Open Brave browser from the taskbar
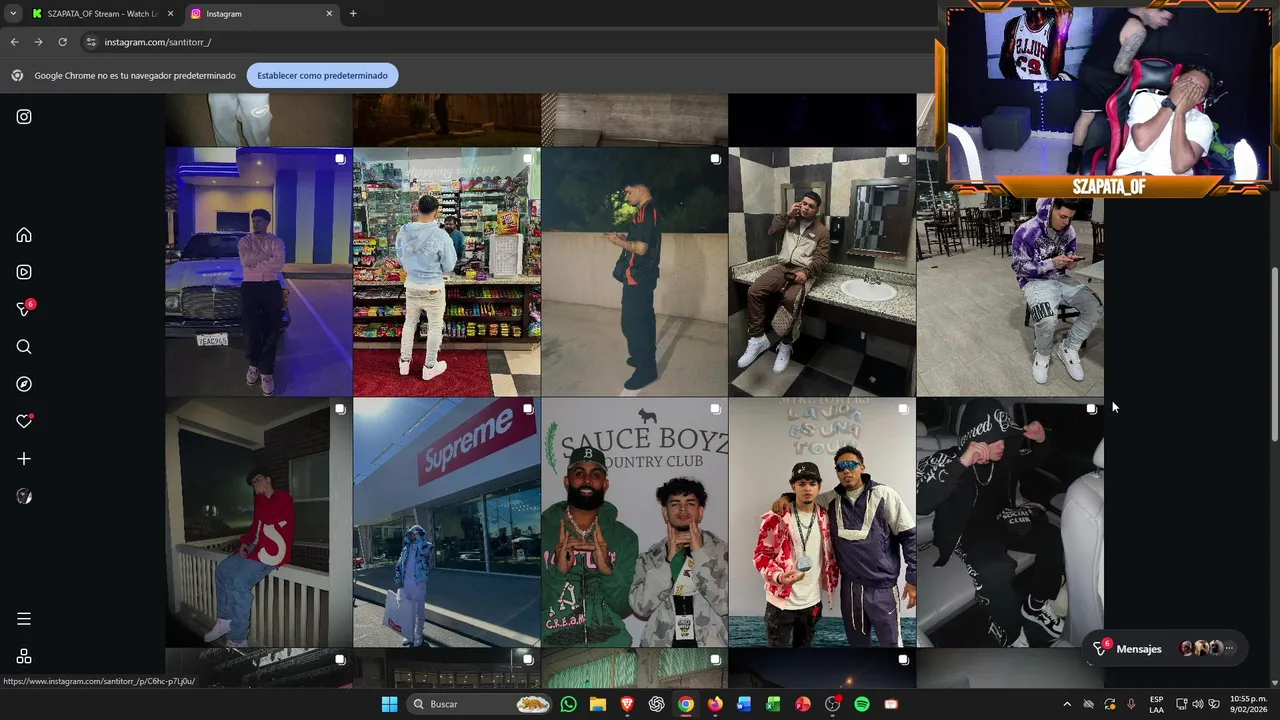Screen dimensions: 1280x720 (x=627, y=704)
